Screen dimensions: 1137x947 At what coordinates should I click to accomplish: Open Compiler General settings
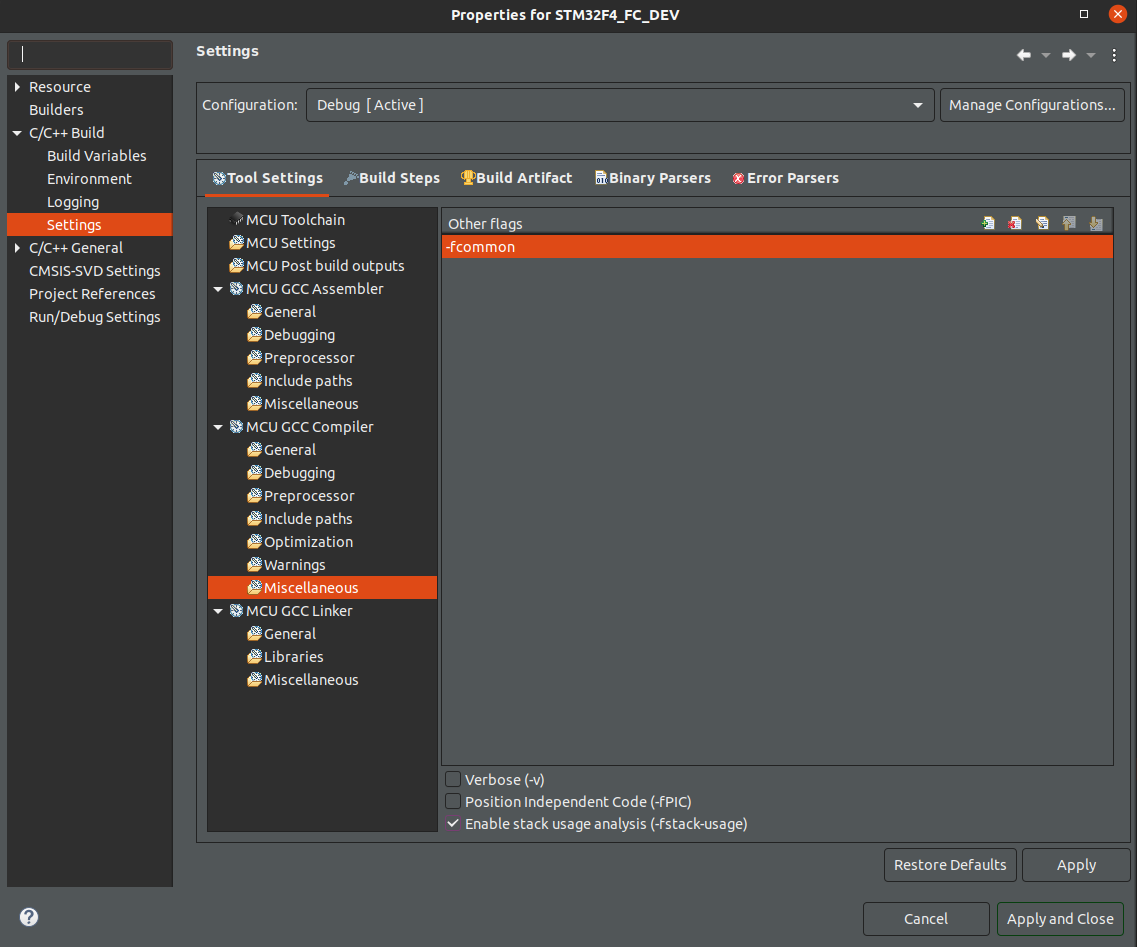coord(281,450)
